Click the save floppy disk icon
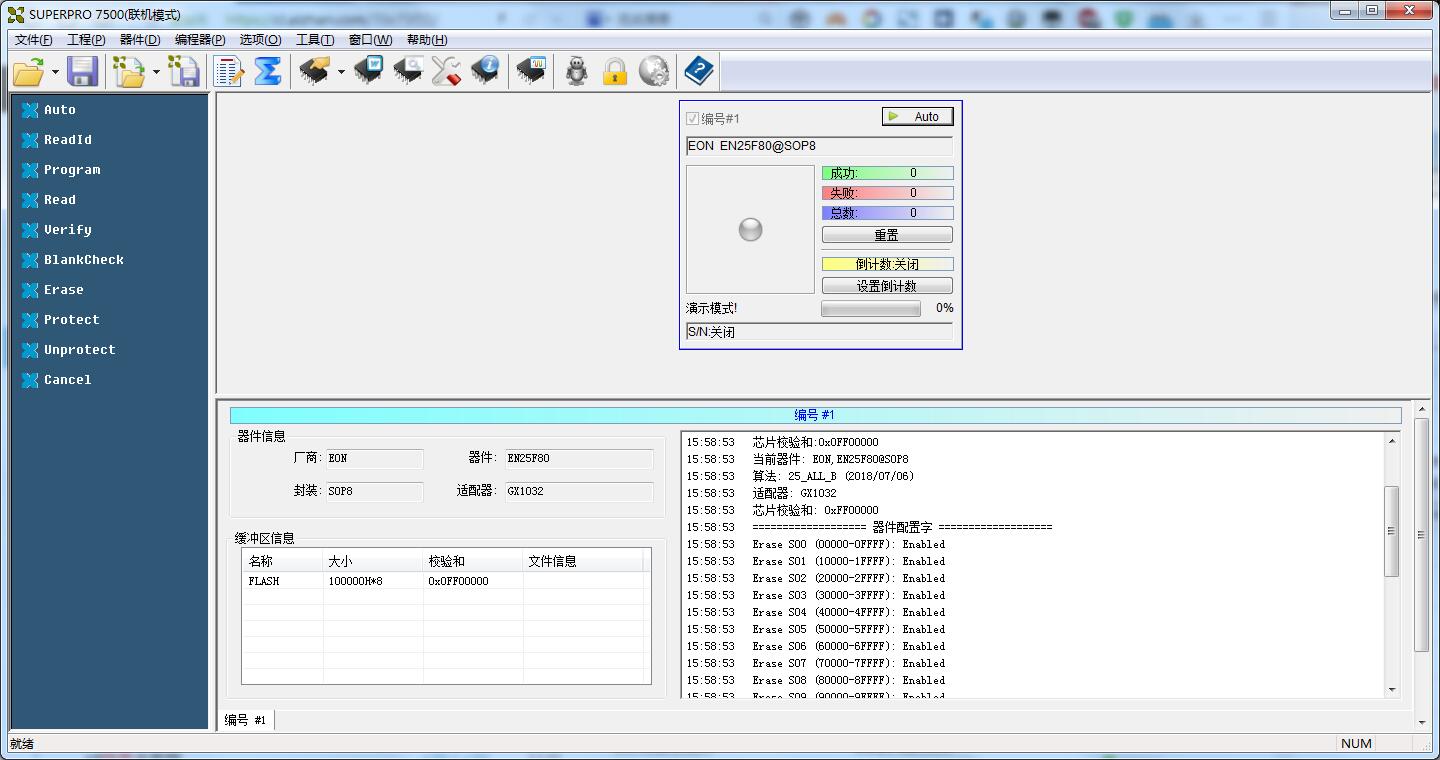Image resolution: width=1440 pixels, height=760 pixels. pos(82,71)
